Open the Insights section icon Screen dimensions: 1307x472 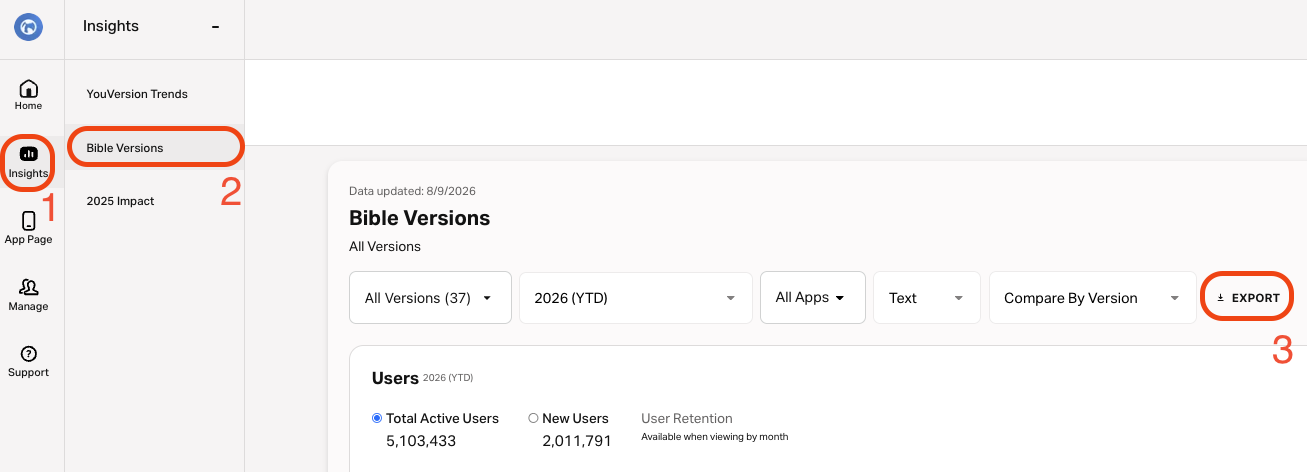click(x=28, y=154)
